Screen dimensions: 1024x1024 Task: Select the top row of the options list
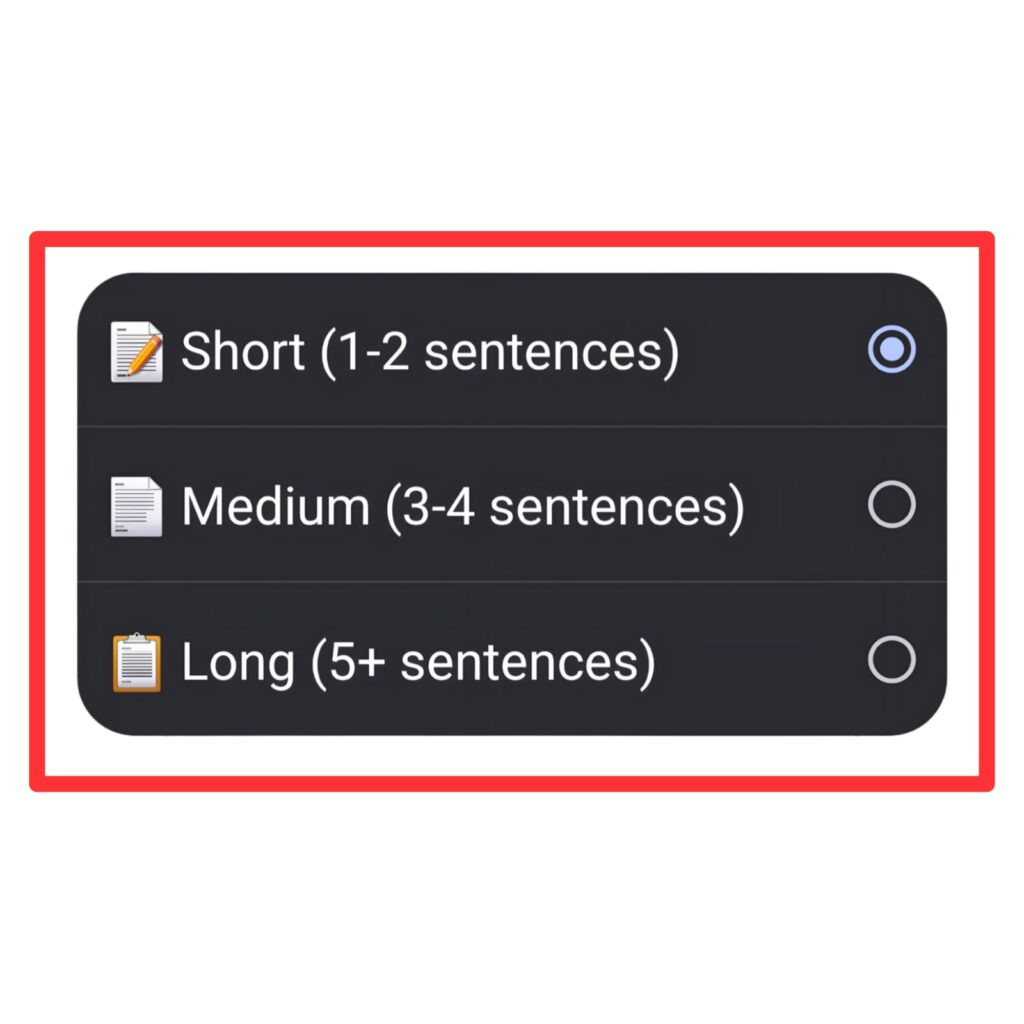click(x=500, y=352)
